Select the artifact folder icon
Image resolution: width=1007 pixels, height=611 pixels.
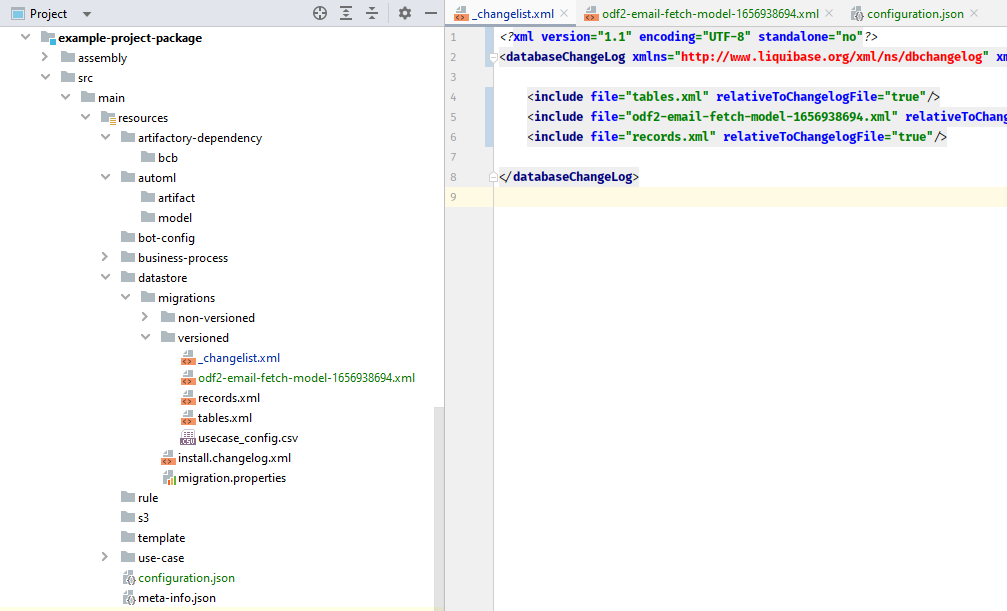(148, 197)
